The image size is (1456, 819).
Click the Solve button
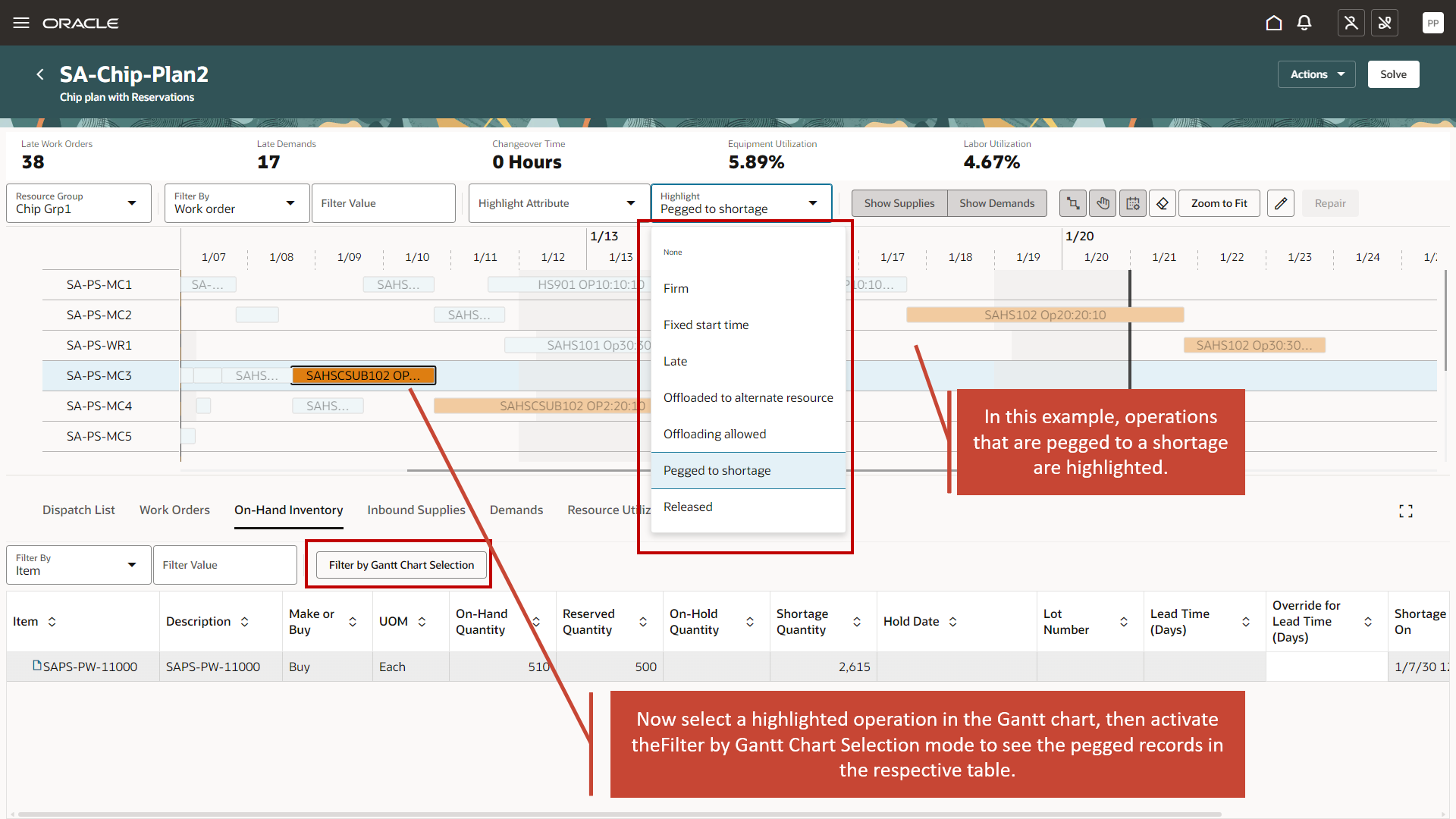pos(1393,74)
